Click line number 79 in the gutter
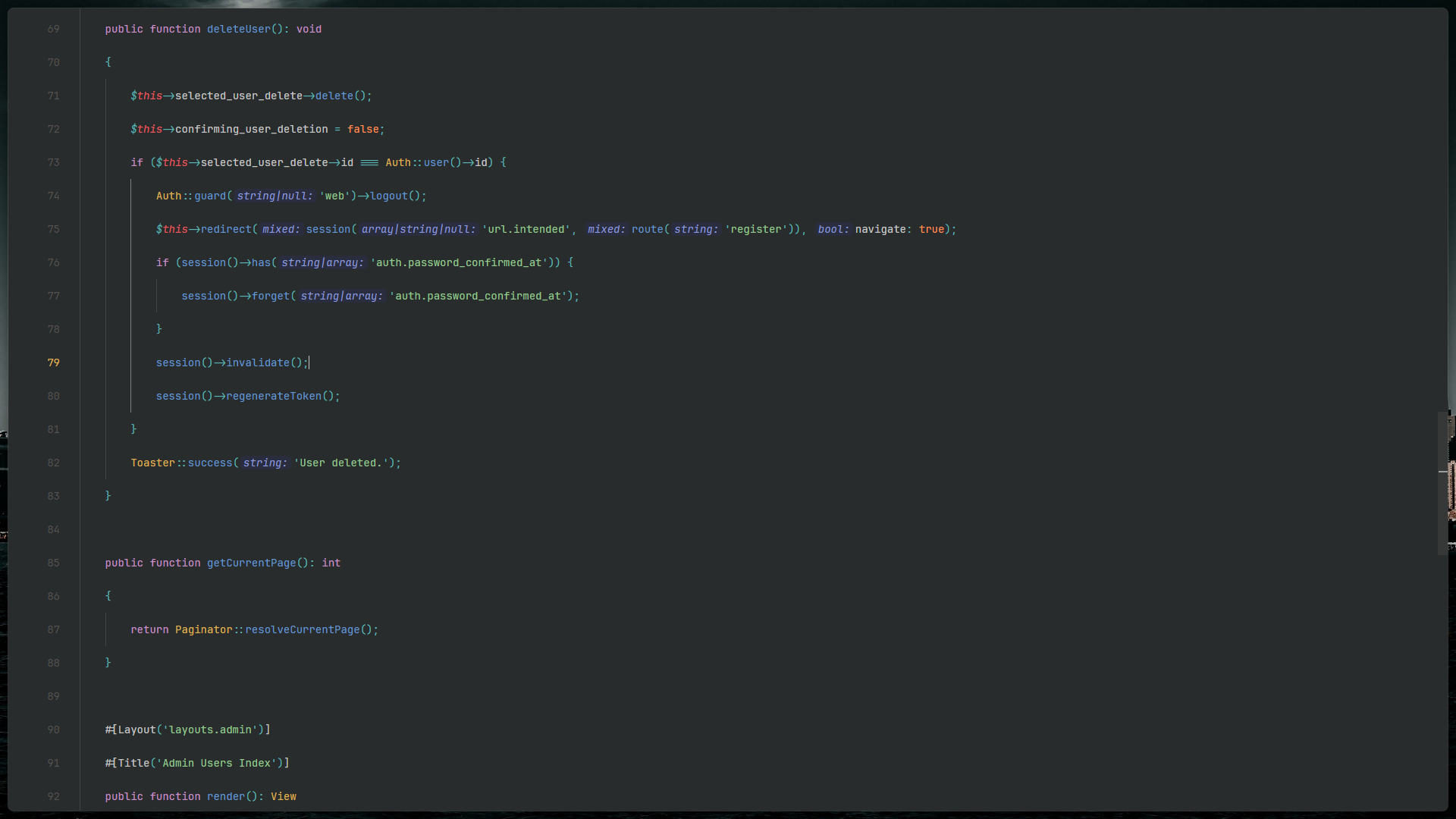 coord(53,362)
